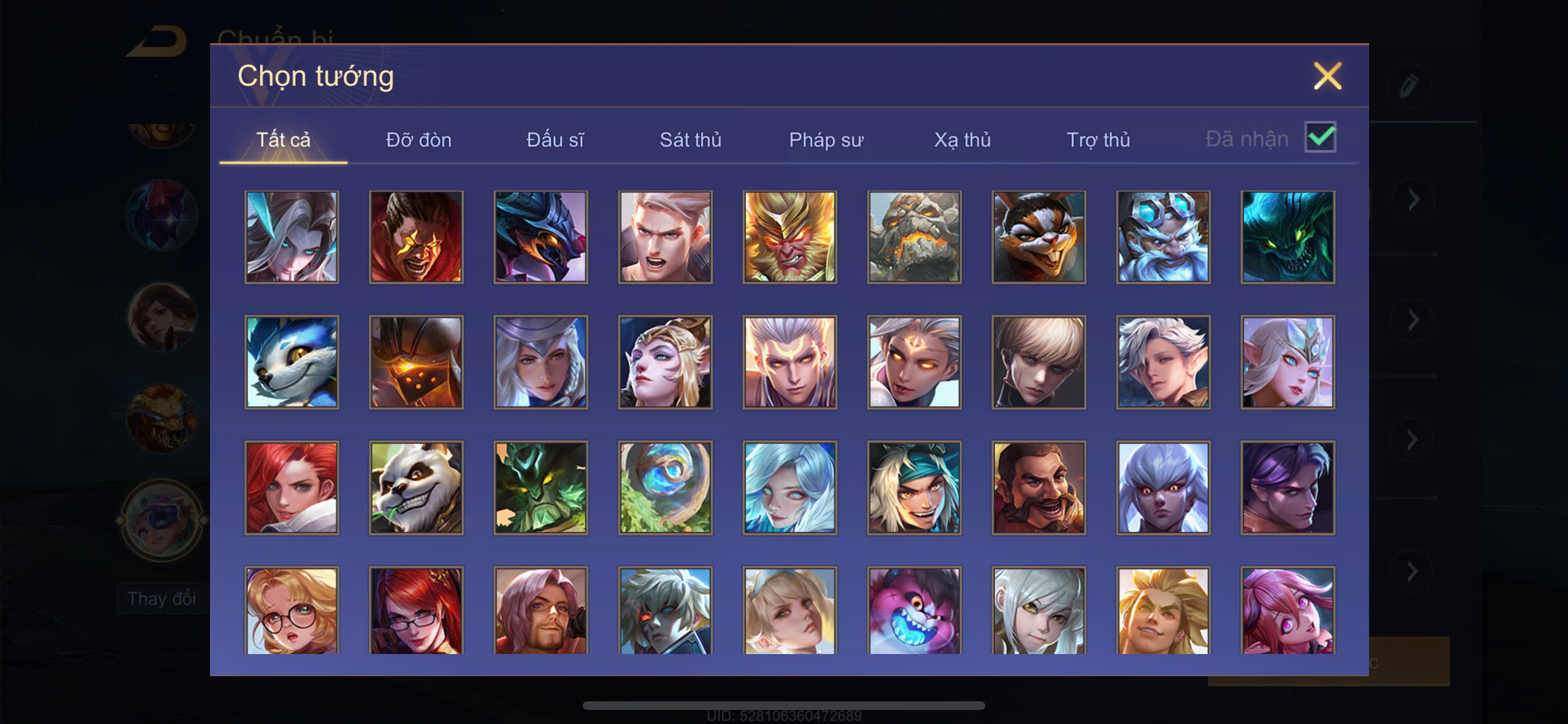Open the Sát thủ tab

[690, 140]
